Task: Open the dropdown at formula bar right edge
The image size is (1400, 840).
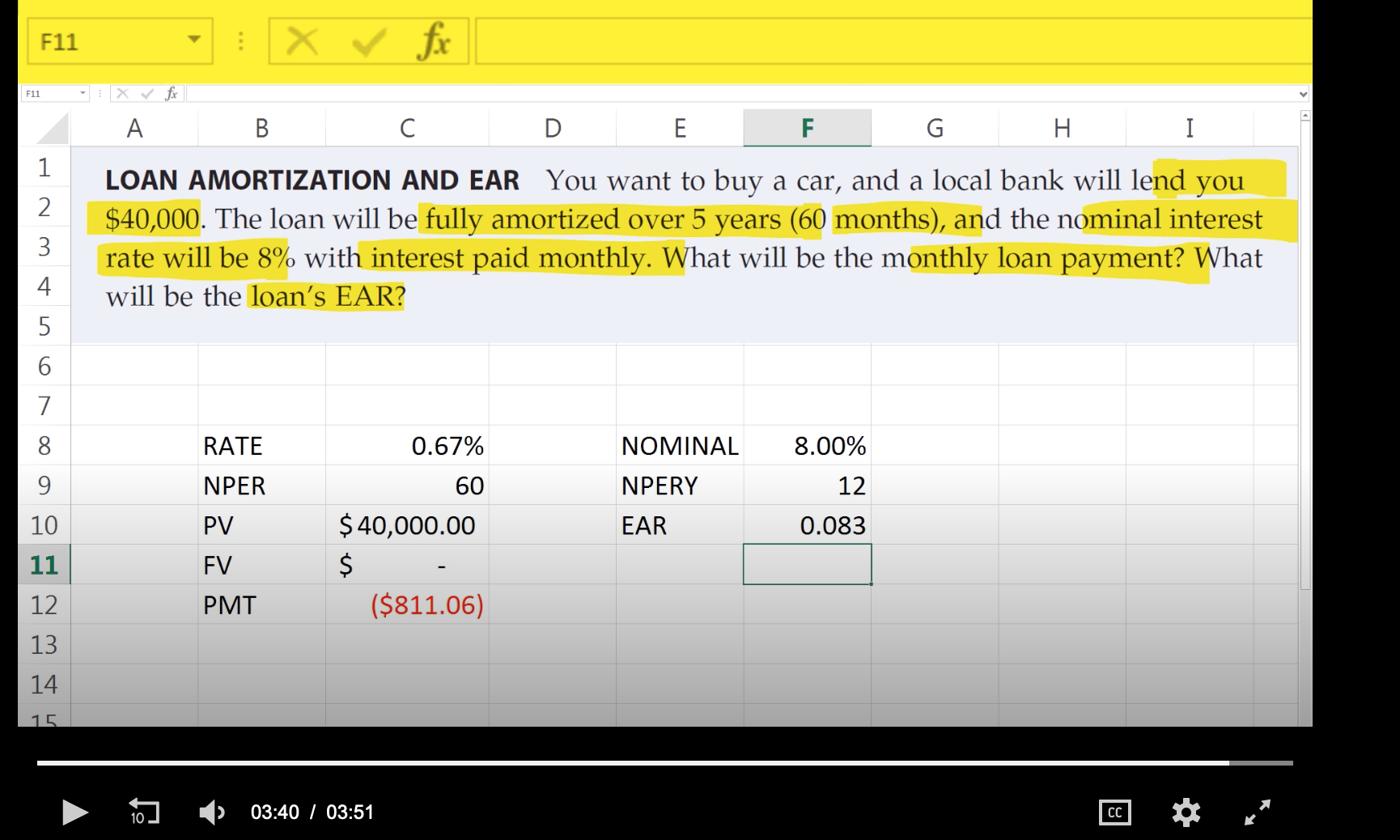Action: pyautogui.click(x=1305, y=93)
